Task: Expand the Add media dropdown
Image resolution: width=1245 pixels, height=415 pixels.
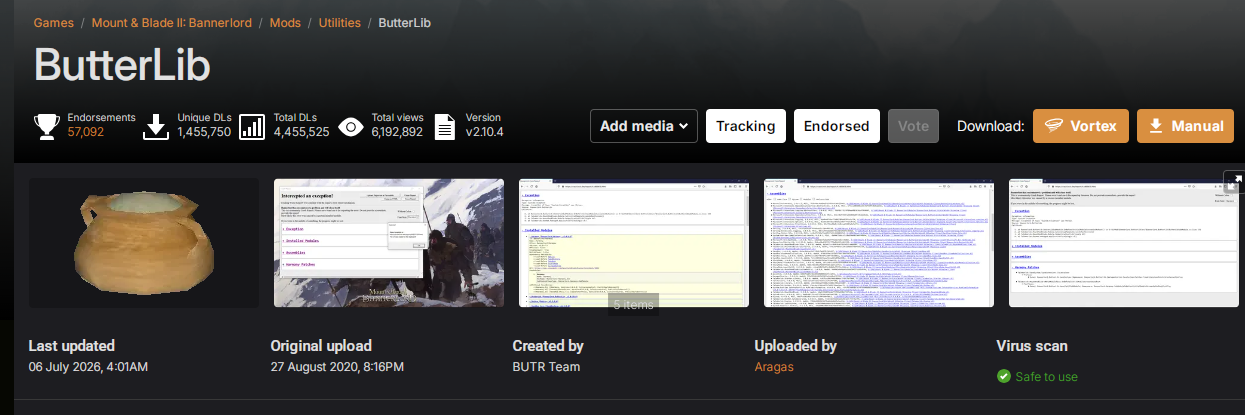Action: (643, 126)
